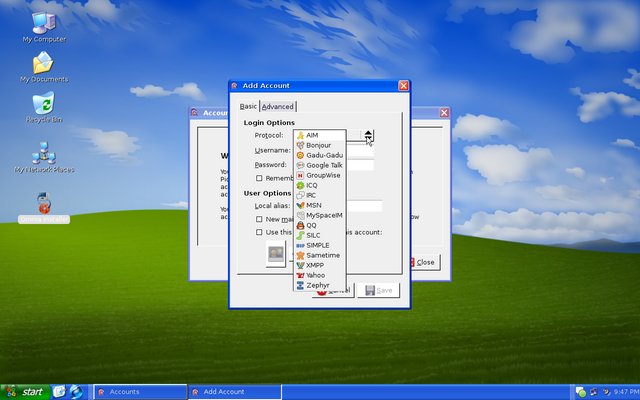640x400 pixels.
Task: Open the Protocol combo box arrow
Action: [x=368, y=135]
